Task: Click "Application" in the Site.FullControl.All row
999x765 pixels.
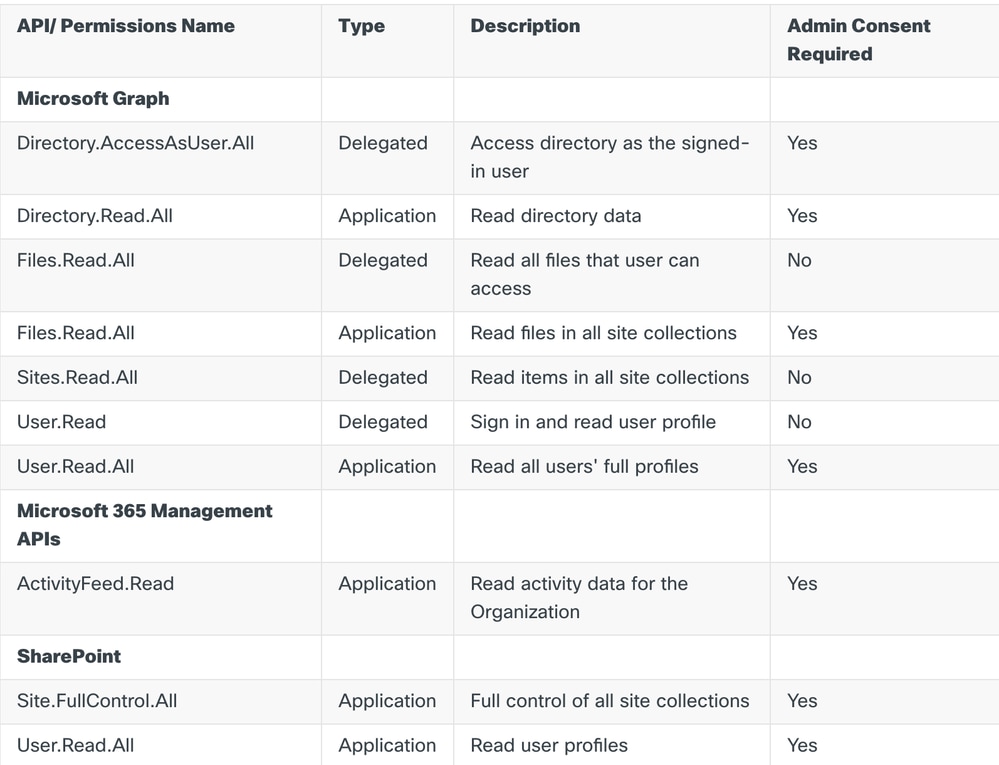Action: tap(387, 701)
